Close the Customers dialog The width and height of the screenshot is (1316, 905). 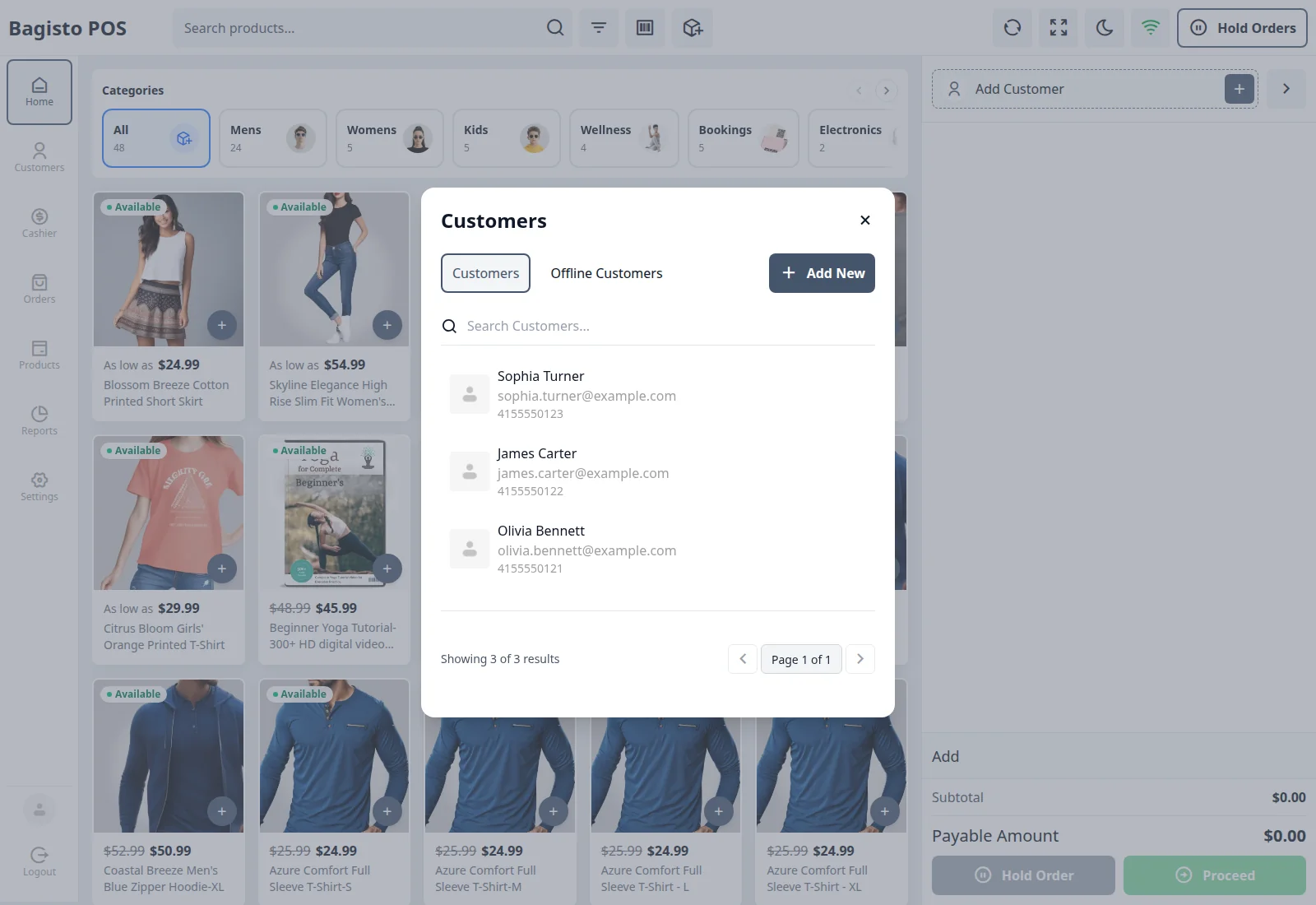point(864,220)
